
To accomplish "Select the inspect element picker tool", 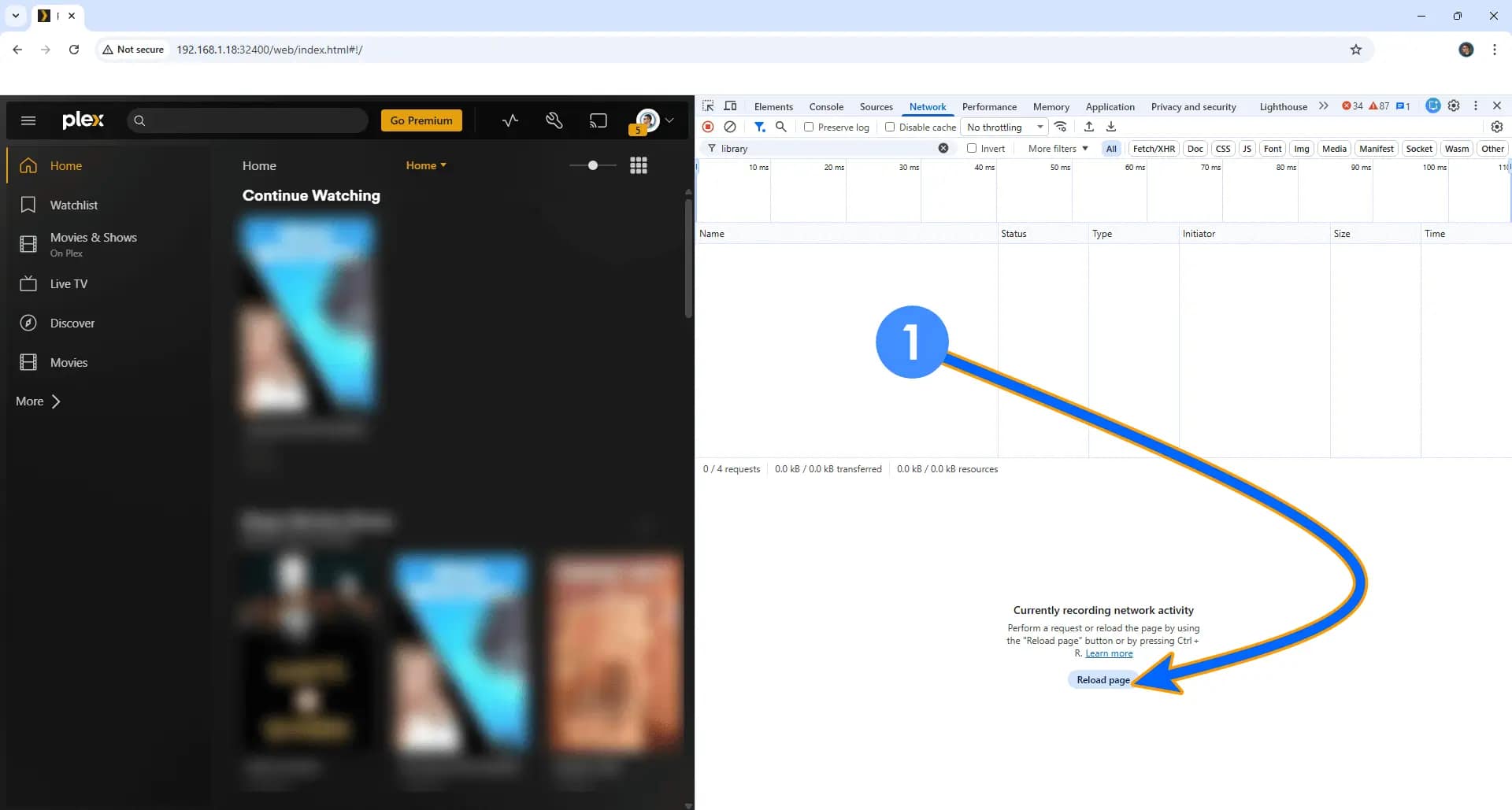I will [x=708, y=106].
